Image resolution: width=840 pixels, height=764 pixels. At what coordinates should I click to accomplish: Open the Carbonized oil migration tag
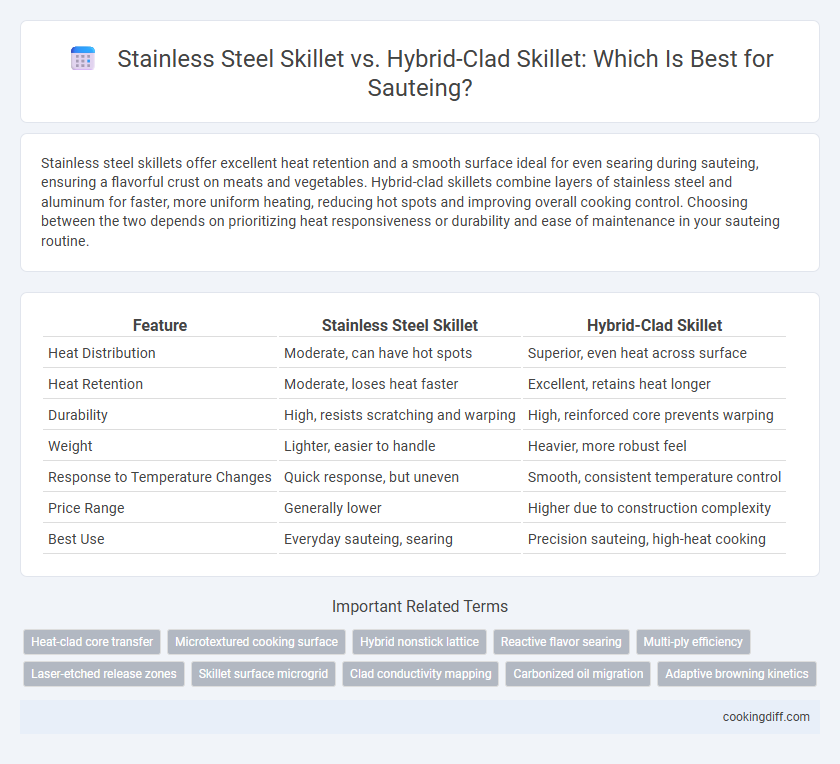click(578, 674)
